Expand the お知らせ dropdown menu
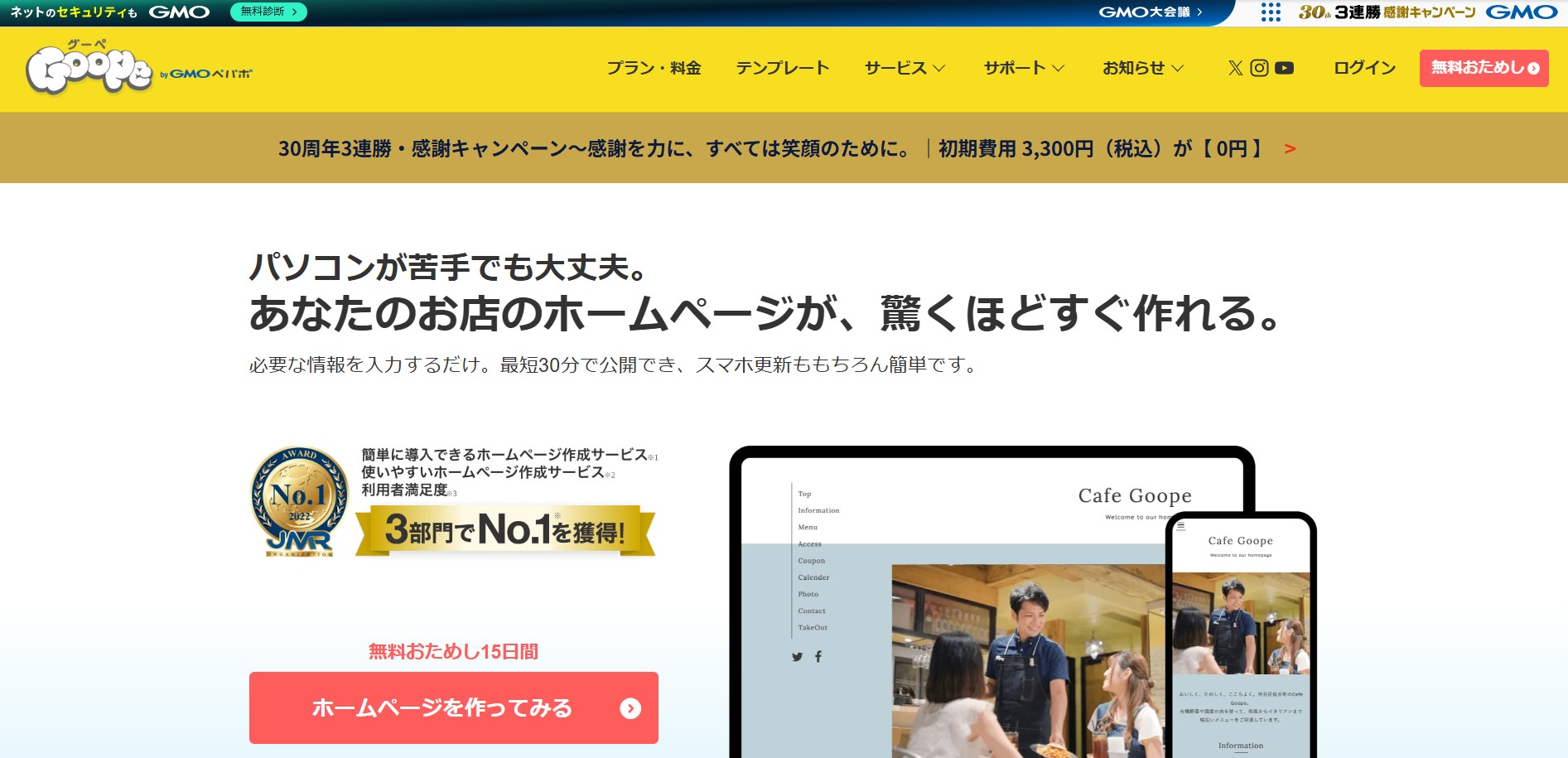1568x758 pixels. click(1143, 68)
